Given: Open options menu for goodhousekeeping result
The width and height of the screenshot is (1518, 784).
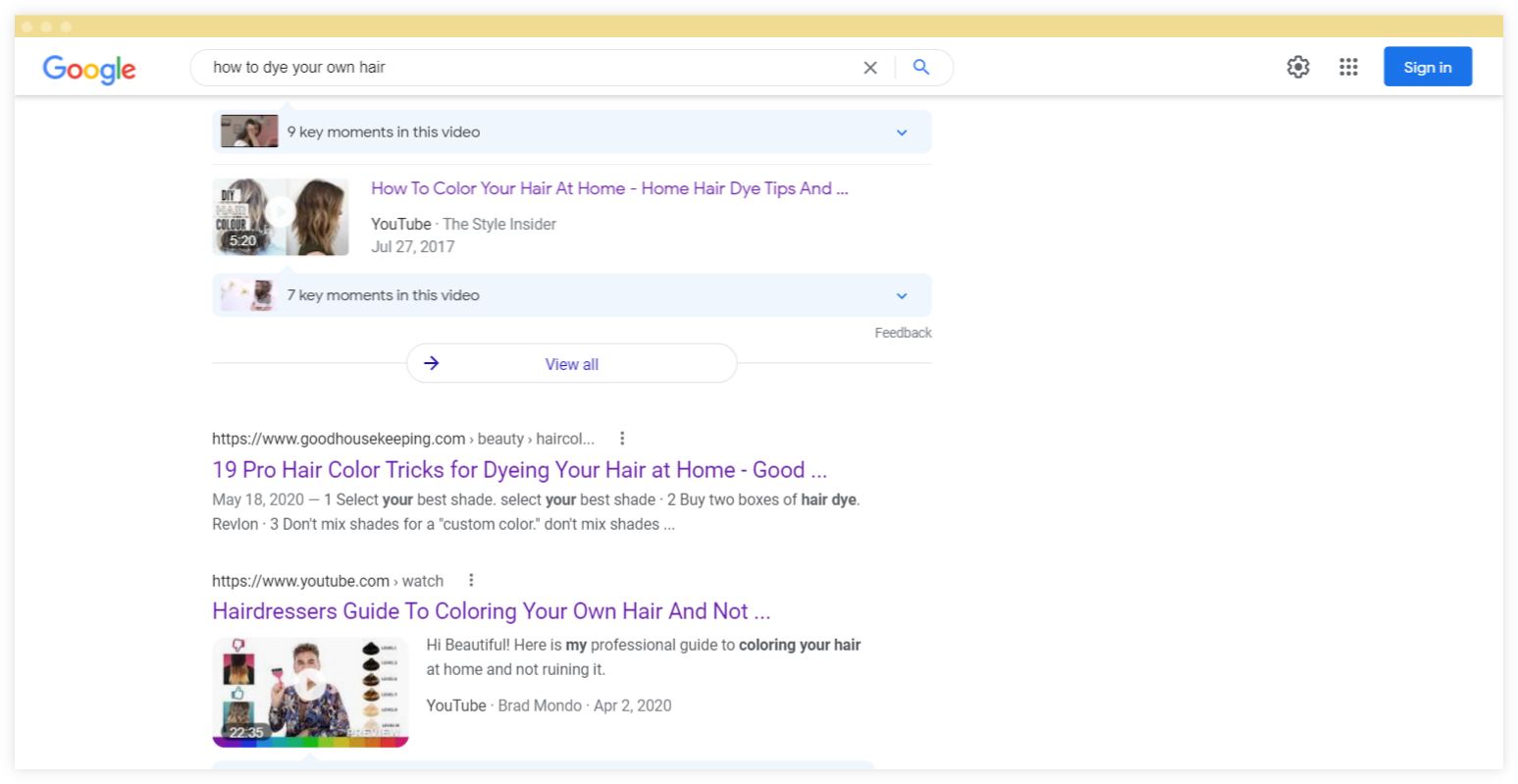Looking at the screenshot, I should point(622,439).
